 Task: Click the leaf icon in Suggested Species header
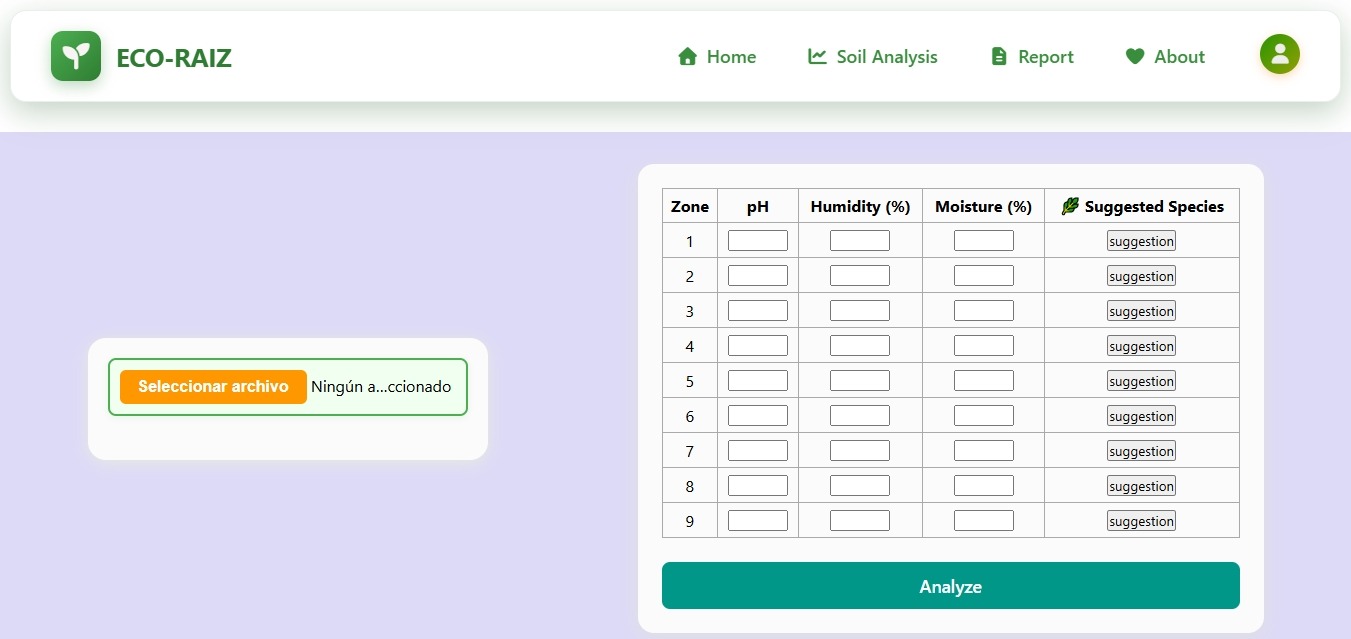click(x=1068, y=205)
